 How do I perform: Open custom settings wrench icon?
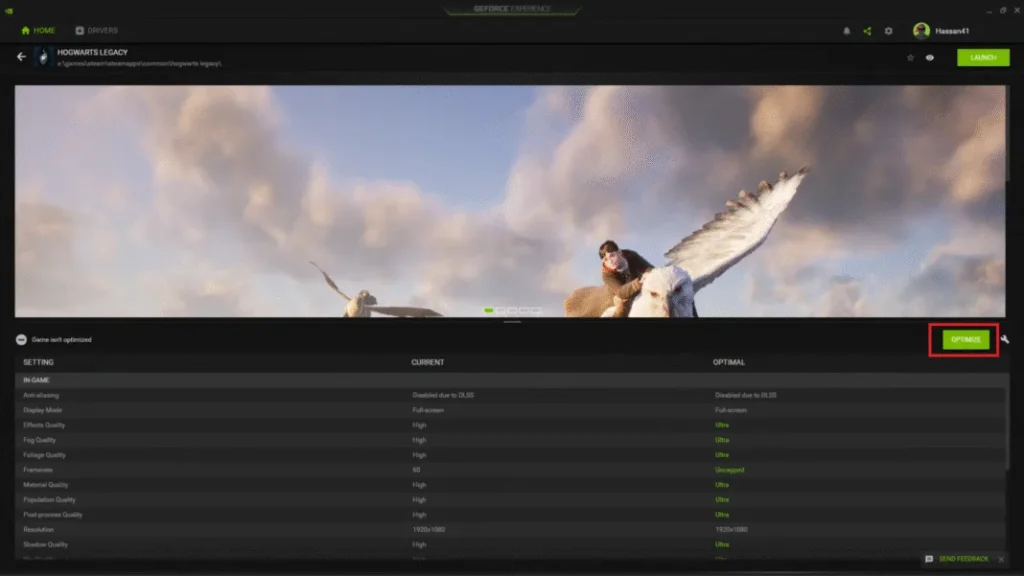click(x=1005, y=340)
